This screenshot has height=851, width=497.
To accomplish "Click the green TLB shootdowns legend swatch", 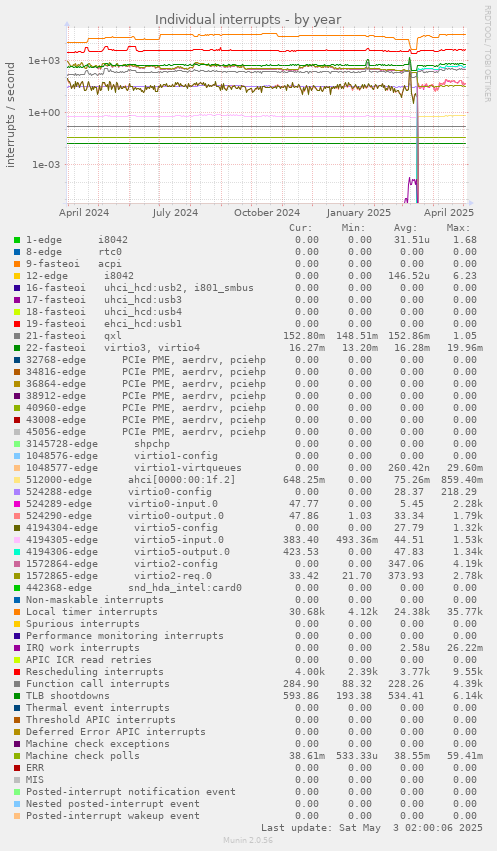I will 17,696.
